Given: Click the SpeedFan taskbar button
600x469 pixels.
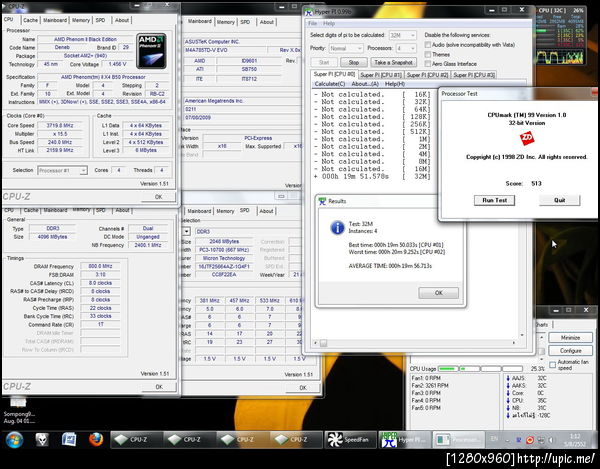Looking at the screenshot, I should (351, 440).
